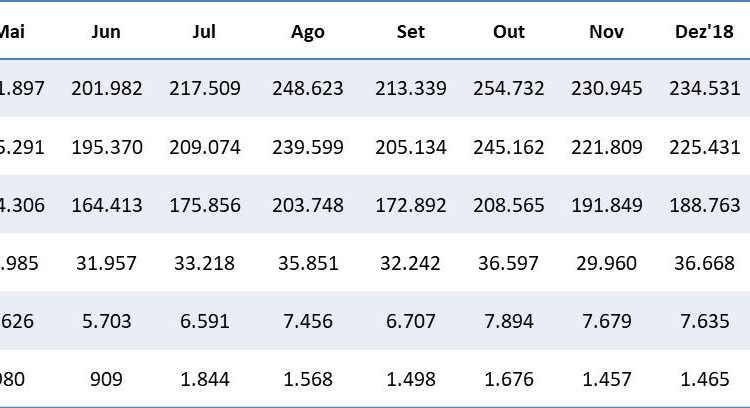This screenshot has width=750, height=408.
Task: Select the cell containing 209.074
Action: [x=204, y=147]
